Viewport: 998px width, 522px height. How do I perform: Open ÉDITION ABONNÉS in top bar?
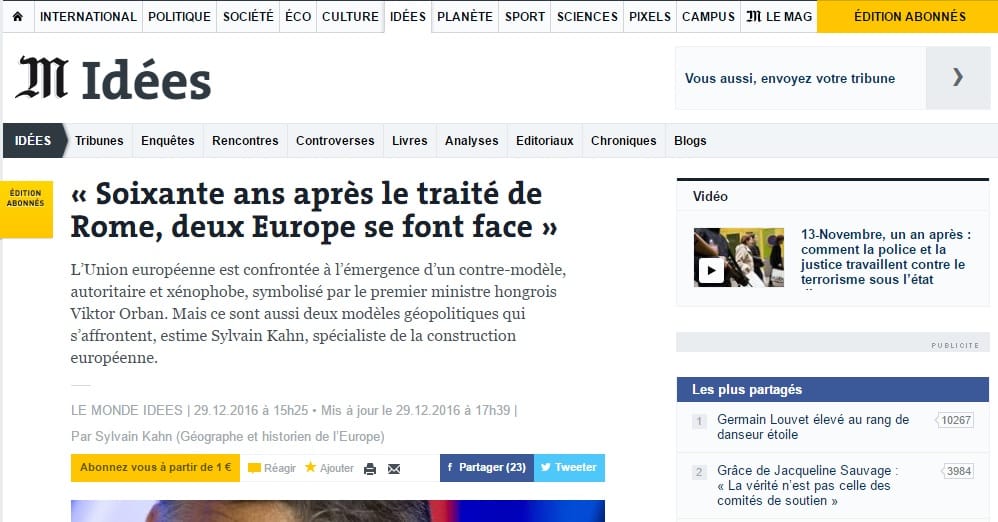[909, 17]
